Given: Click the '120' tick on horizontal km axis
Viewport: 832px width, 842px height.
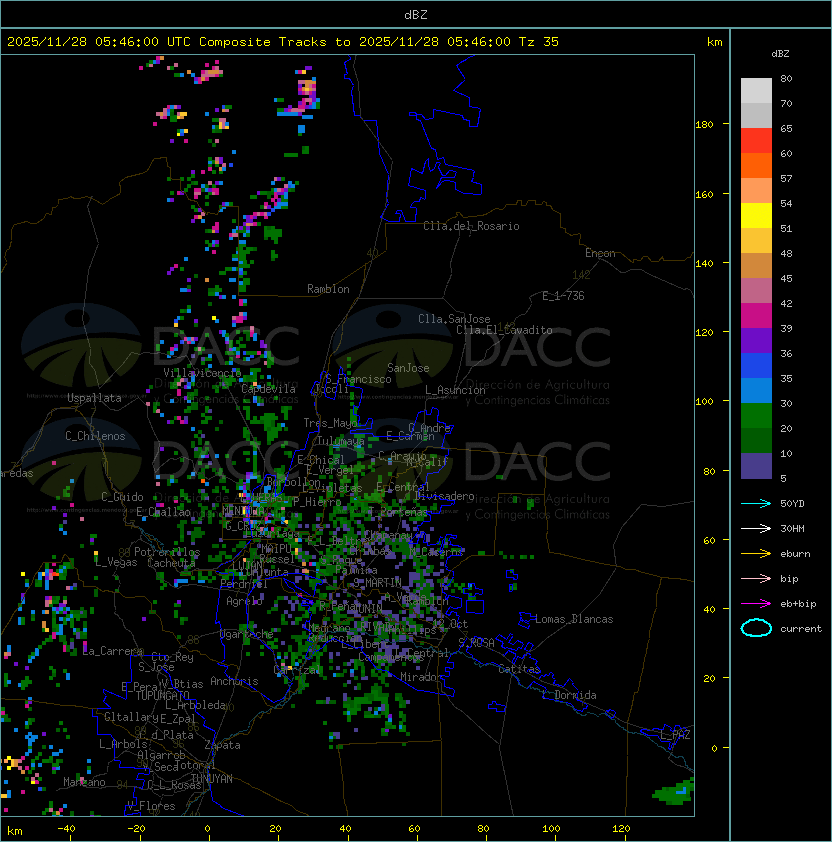Looking at the screenshot, I should pyautogui.click(x=621, y=829).
